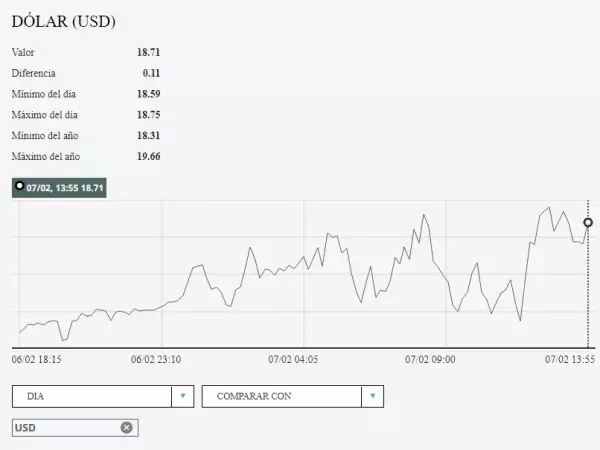This screenshot has height=450, width=600.
Task: Click the 07/02 13:55 axis label
Action: click(x=570, y=358)
